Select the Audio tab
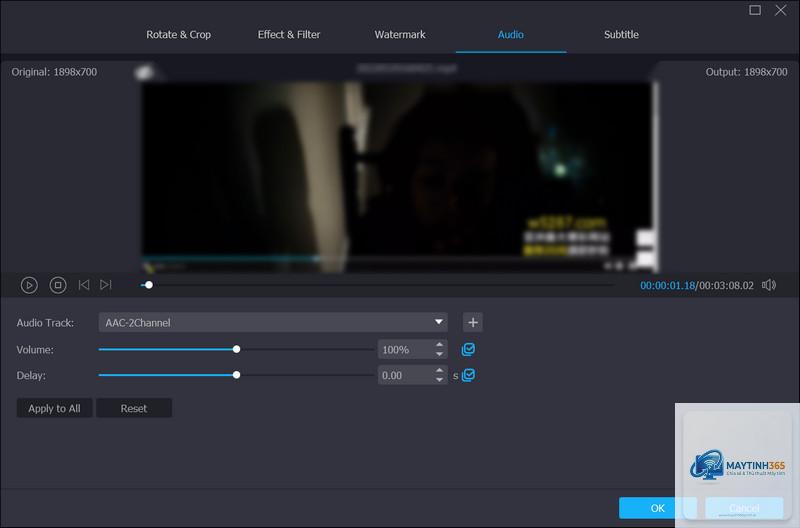Screen dimensions: 800x528 pos(511,35)
